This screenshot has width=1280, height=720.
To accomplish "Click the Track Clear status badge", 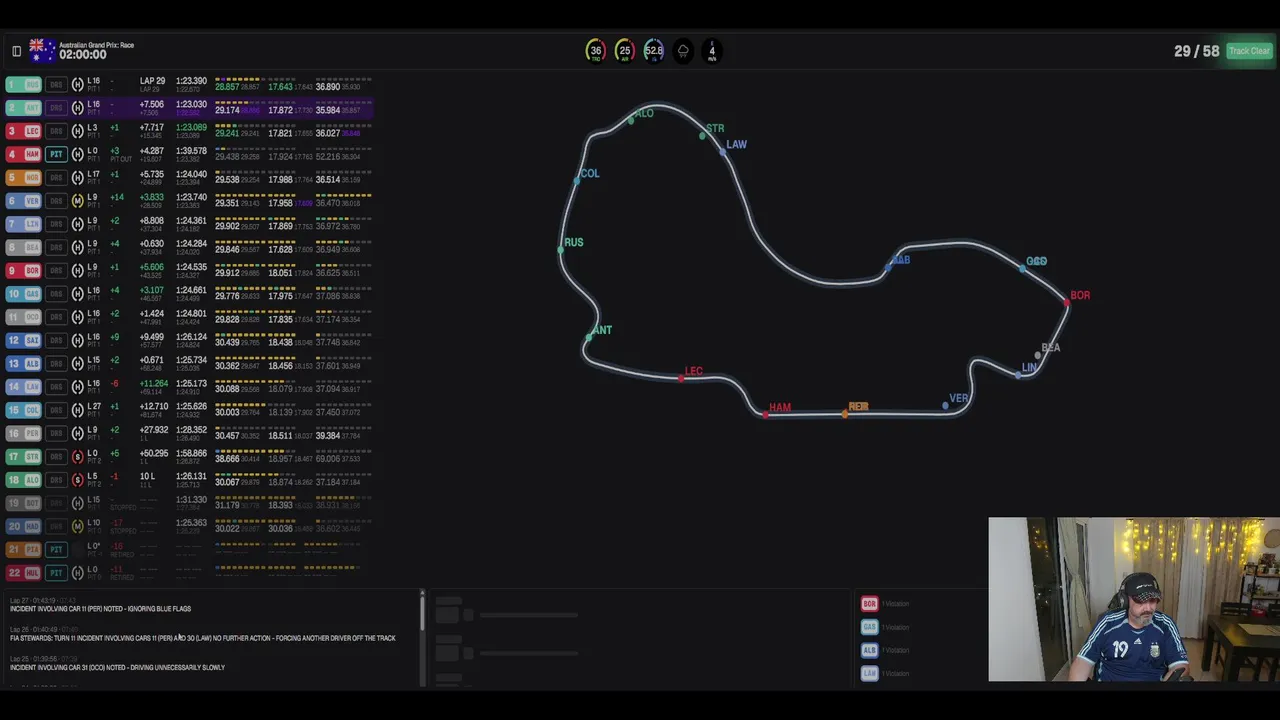I will tap(1249, 51).
